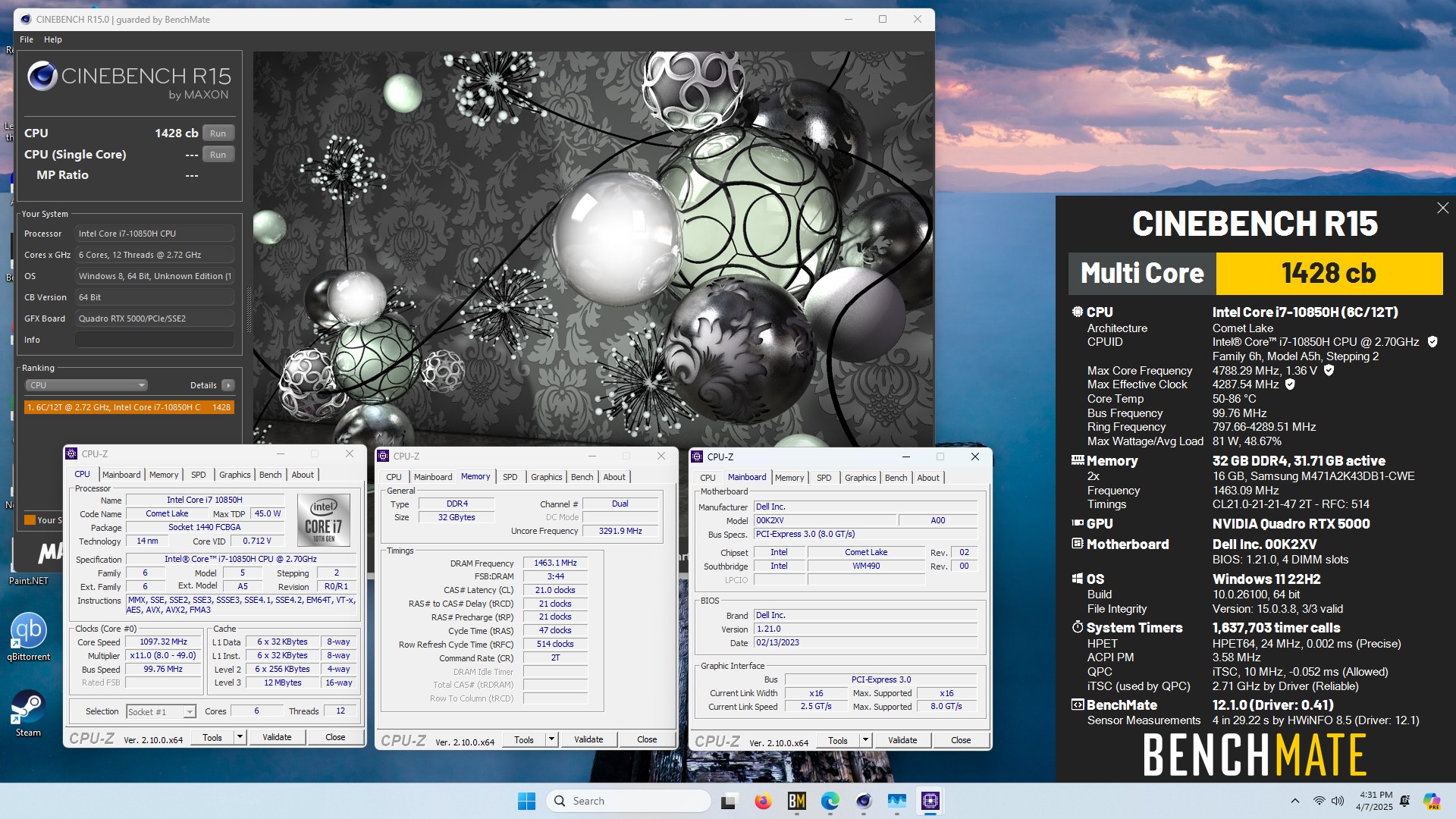This screenshot has height=819, width=1456.
Task: Open the Wi-Fi network tray icon
Action: click(1319, 801)
